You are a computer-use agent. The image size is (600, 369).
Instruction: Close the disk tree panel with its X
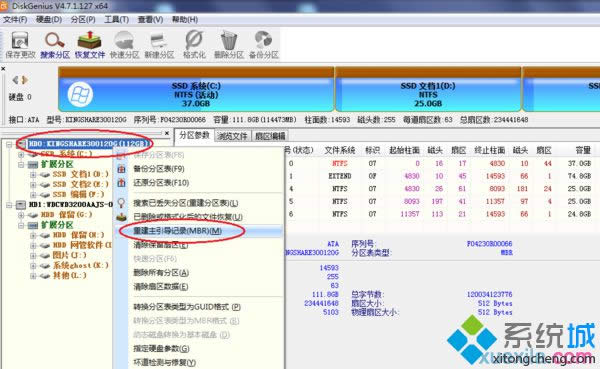(x=167, y=133)
